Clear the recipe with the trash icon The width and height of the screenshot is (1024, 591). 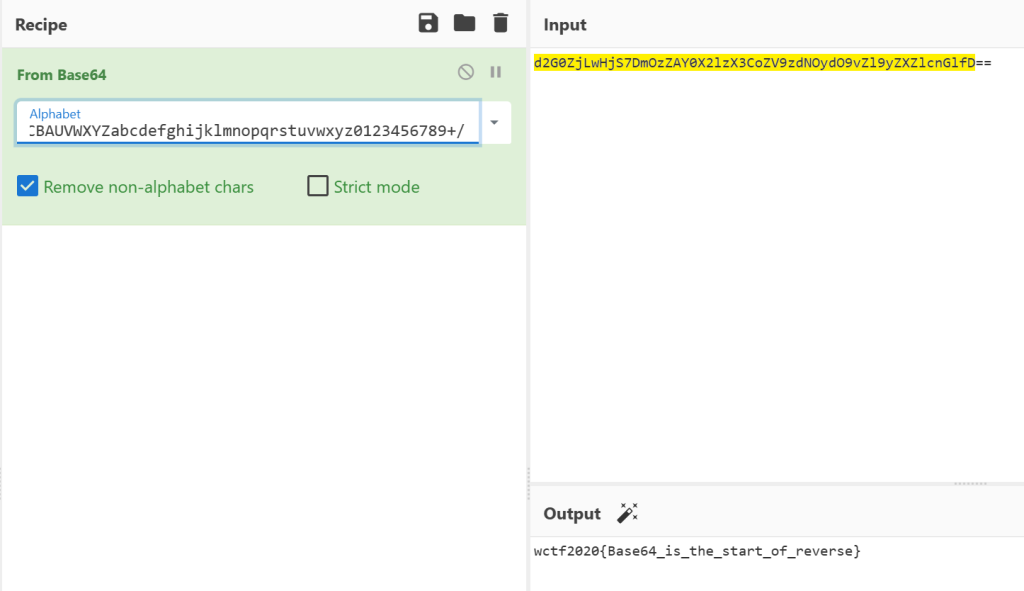pos(500,23)
